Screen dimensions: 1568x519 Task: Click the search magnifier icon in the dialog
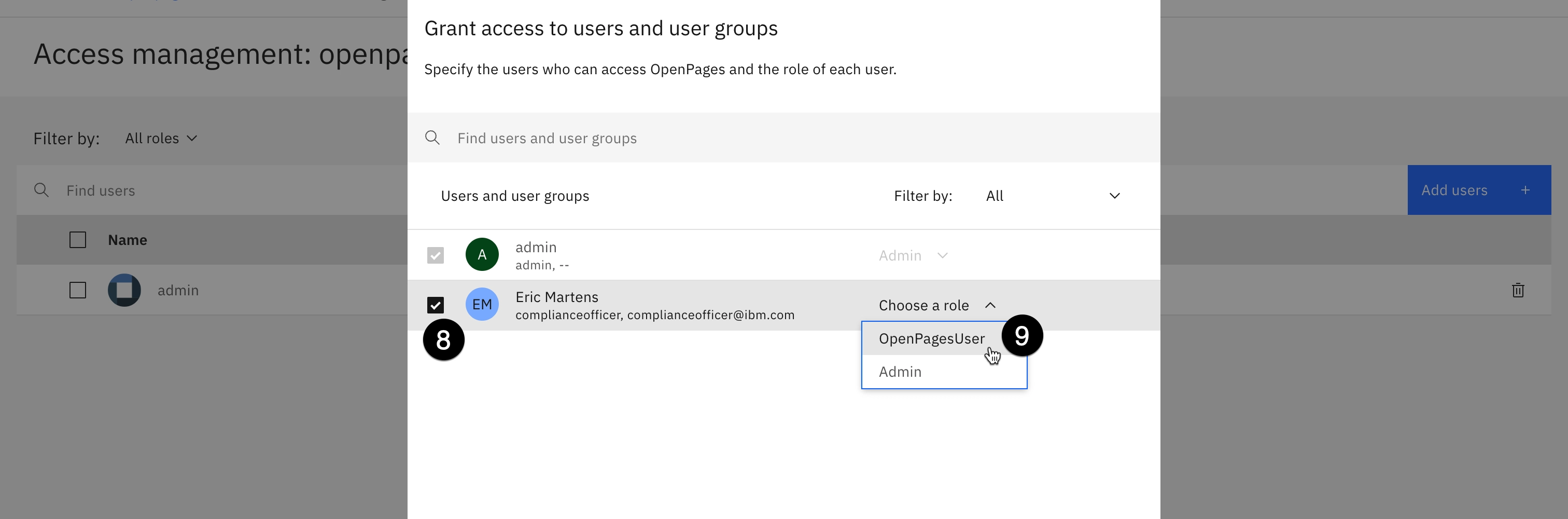point(432,138)
